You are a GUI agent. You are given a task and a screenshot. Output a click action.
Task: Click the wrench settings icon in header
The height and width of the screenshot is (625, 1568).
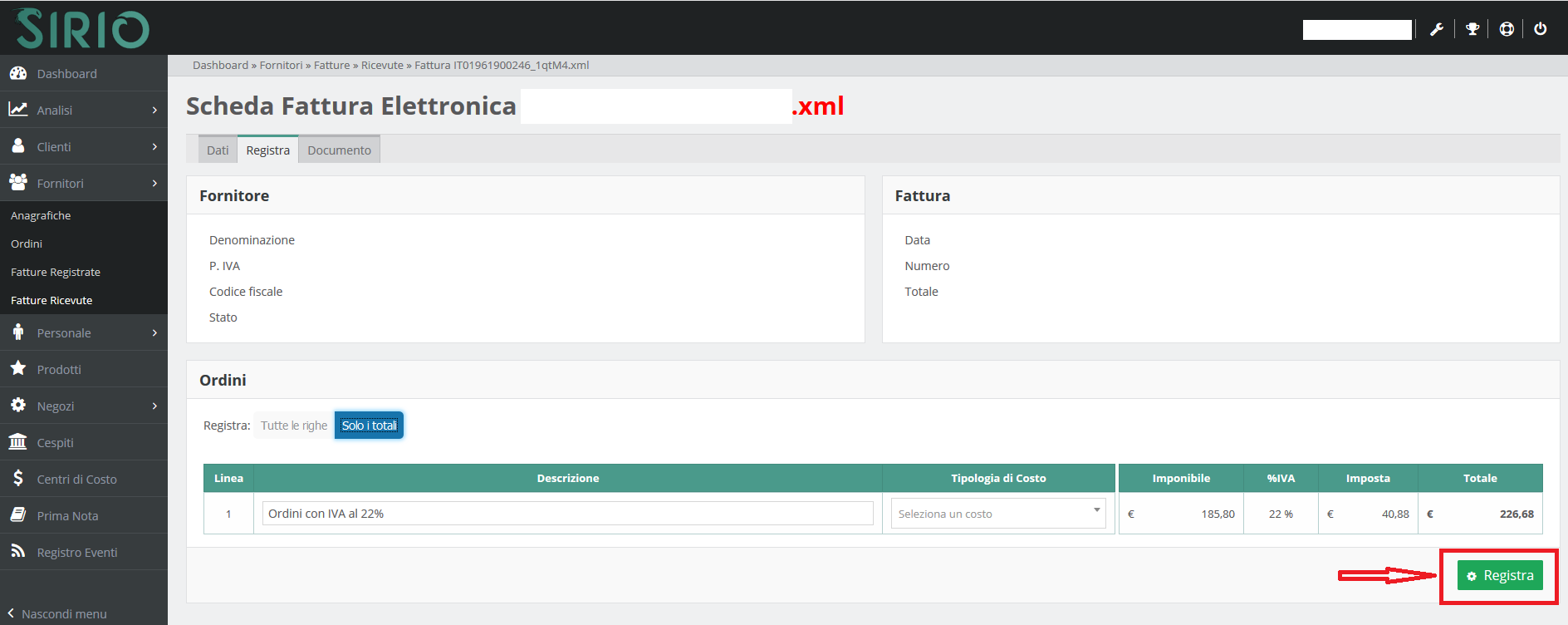pyautogui.click(x=1437, y=29)
